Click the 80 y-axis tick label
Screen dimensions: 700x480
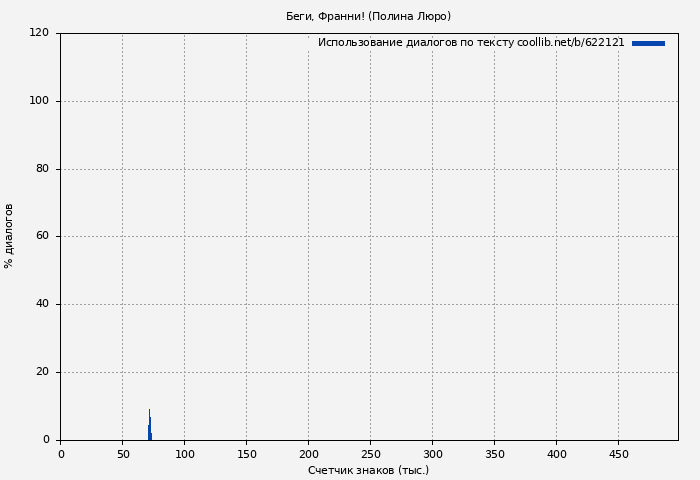[42, 169]
